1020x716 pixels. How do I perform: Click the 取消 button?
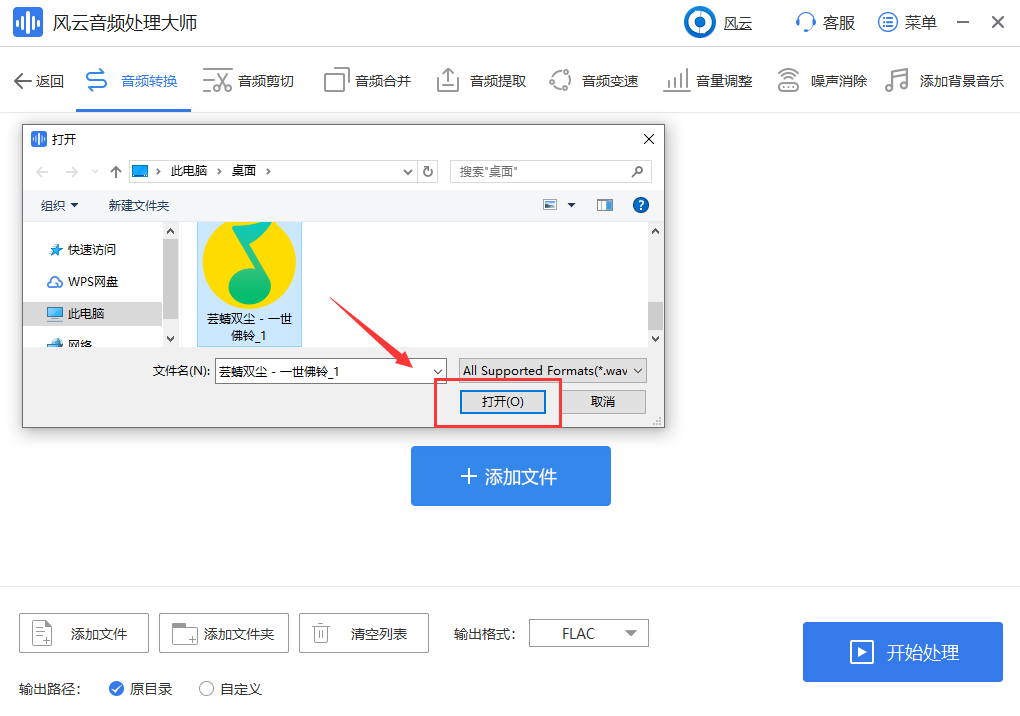603,402
